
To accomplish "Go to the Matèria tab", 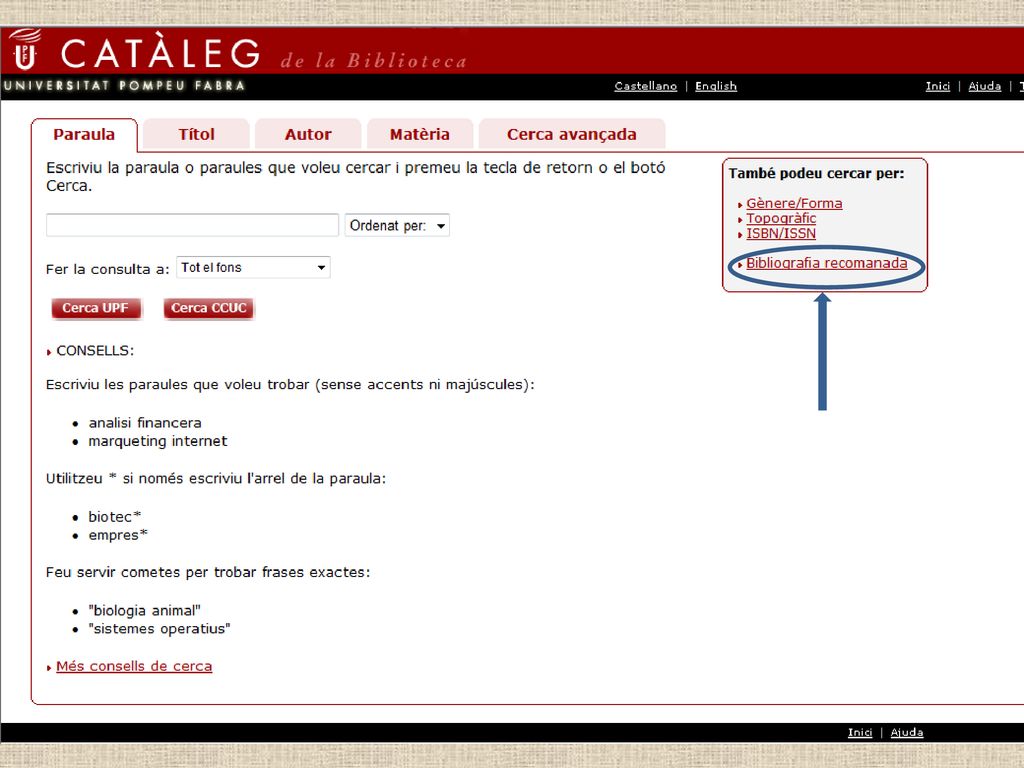I will [420, 135].
